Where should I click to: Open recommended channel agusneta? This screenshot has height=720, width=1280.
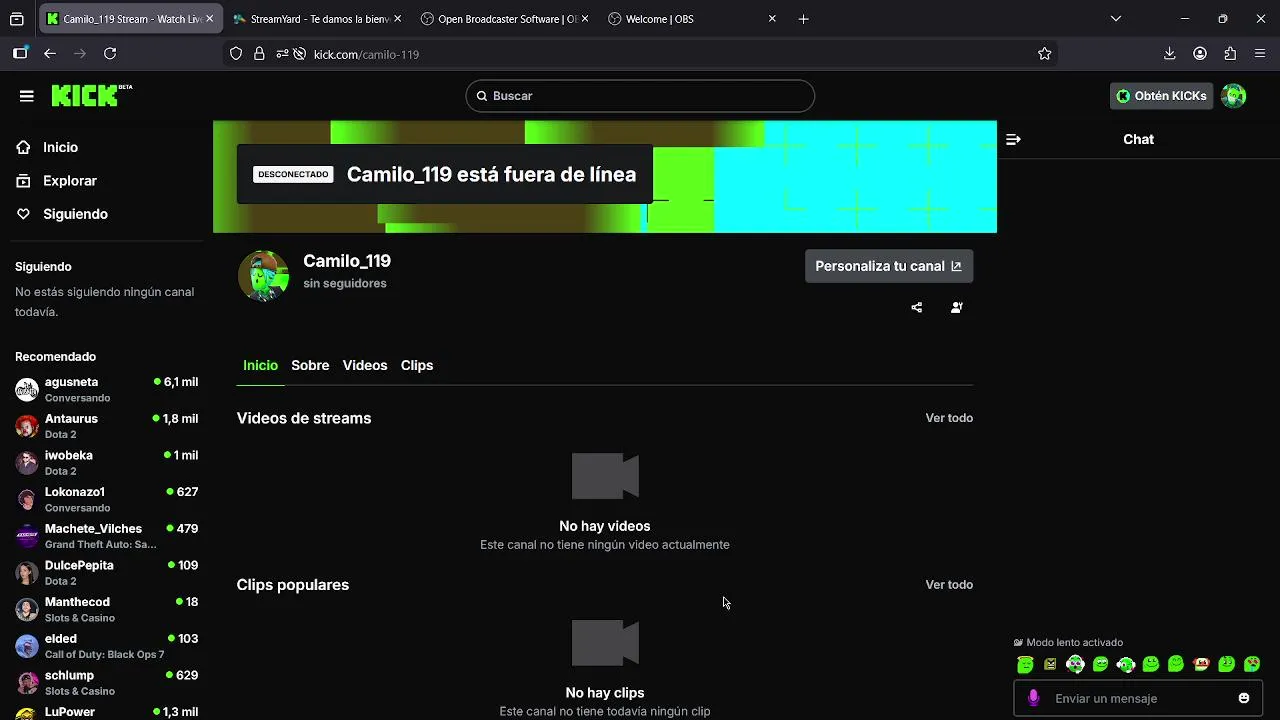(105, 389)
